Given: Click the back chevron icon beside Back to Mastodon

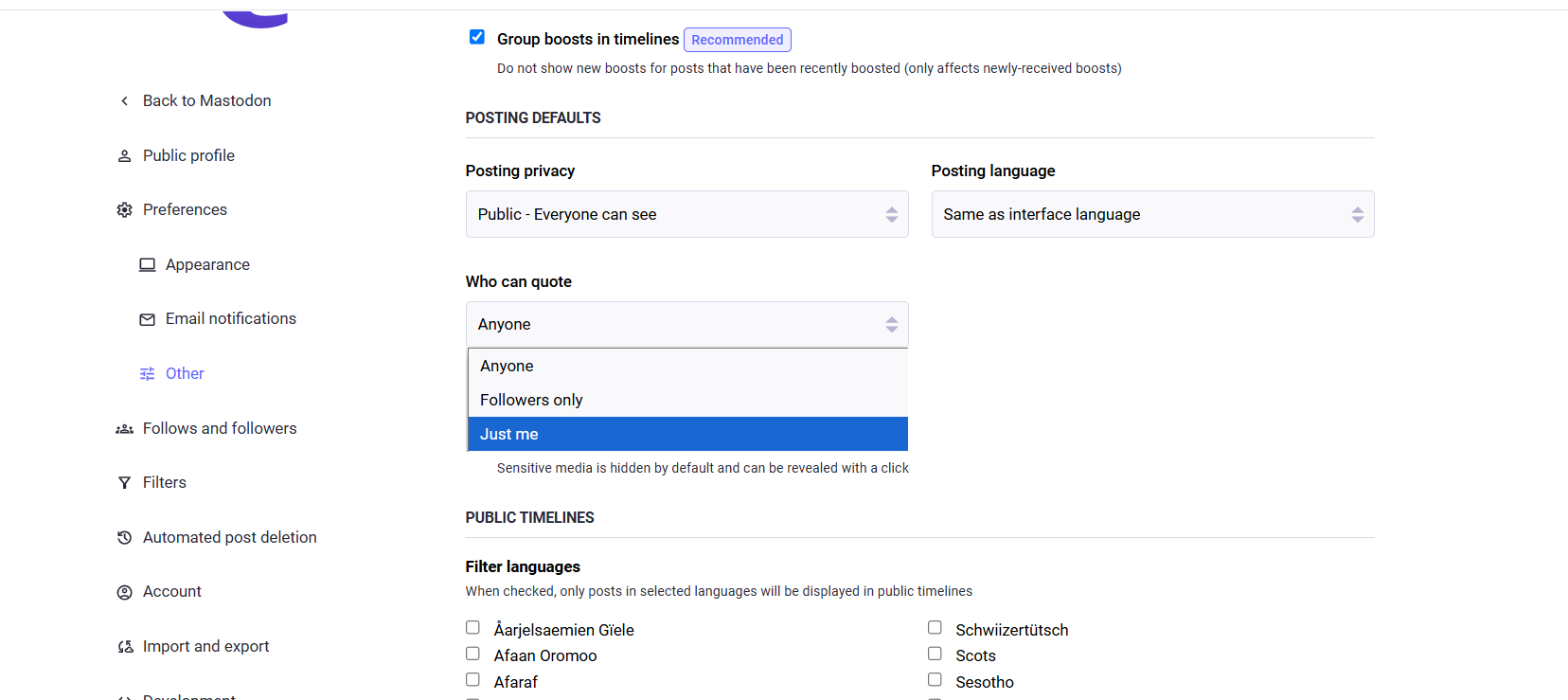Looking at the screenshot, I should pyautogui.click(x=124, y=101).
